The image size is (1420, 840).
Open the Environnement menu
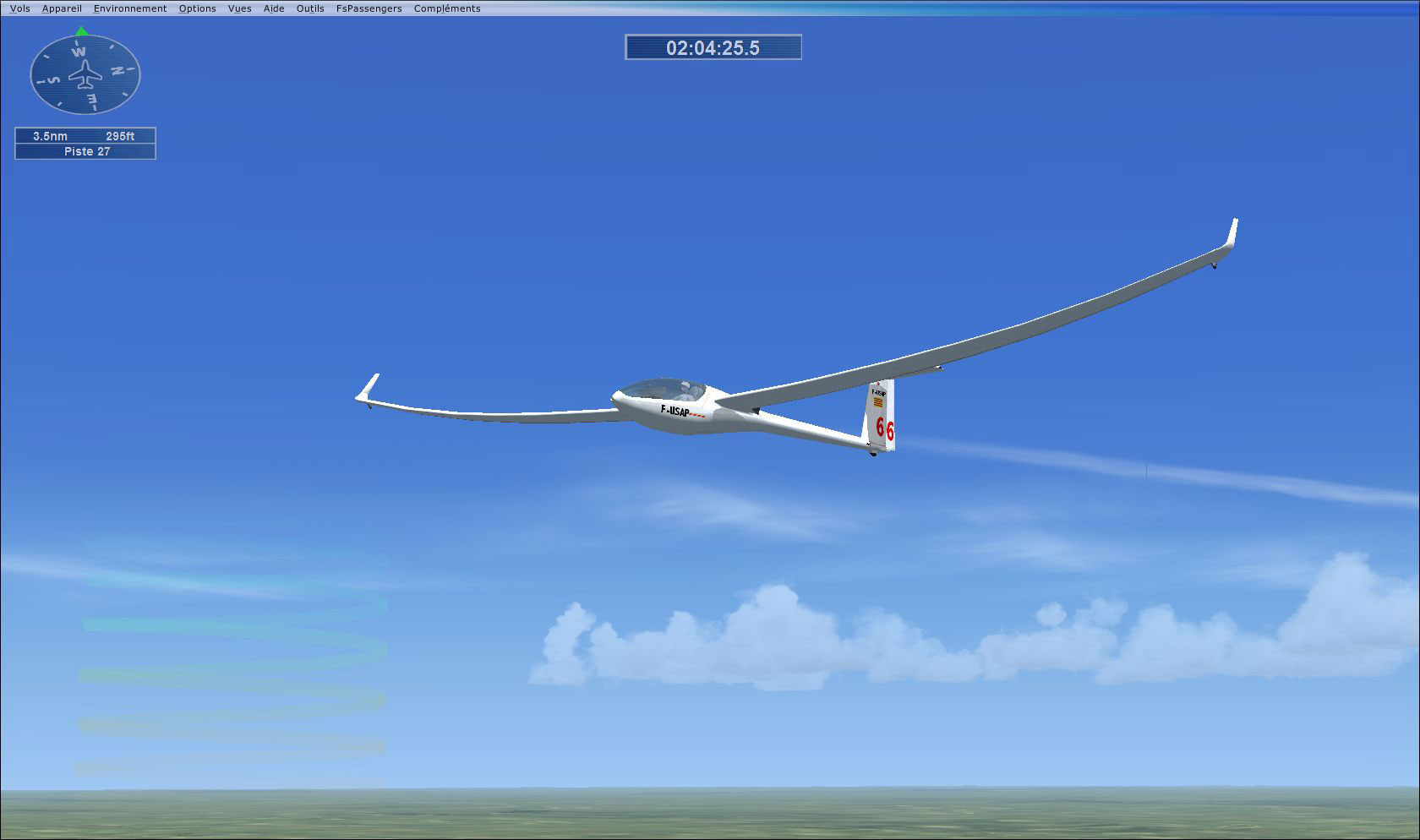tap(129, 8)
